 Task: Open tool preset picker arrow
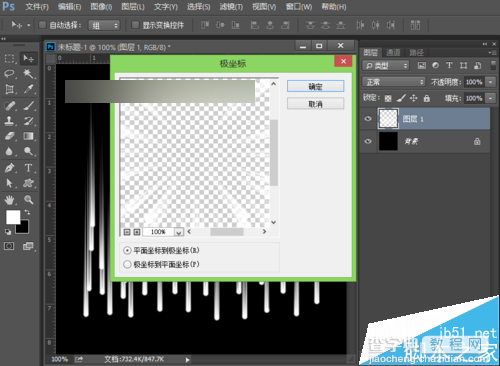pos(29,25)
